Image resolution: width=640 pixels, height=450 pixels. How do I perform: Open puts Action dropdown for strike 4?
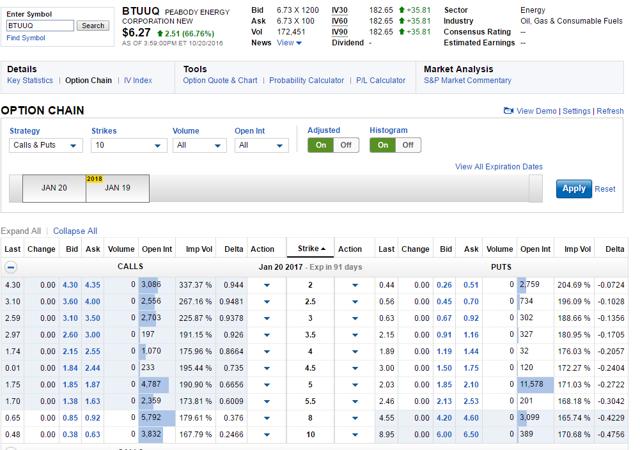click(355, 352)
